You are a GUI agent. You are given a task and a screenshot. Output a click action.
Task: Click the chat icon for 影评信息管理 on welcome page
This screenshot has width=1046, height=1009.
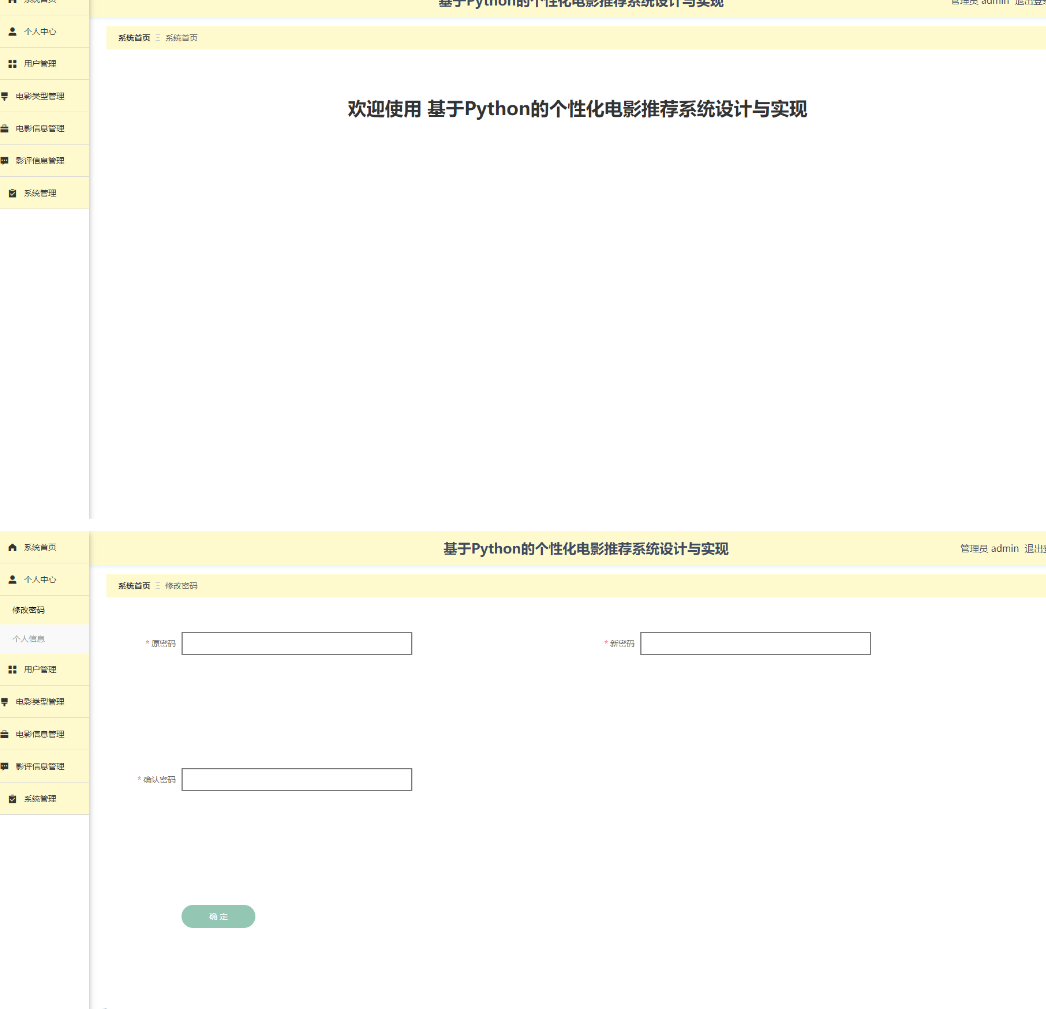[x=4, y=161]
